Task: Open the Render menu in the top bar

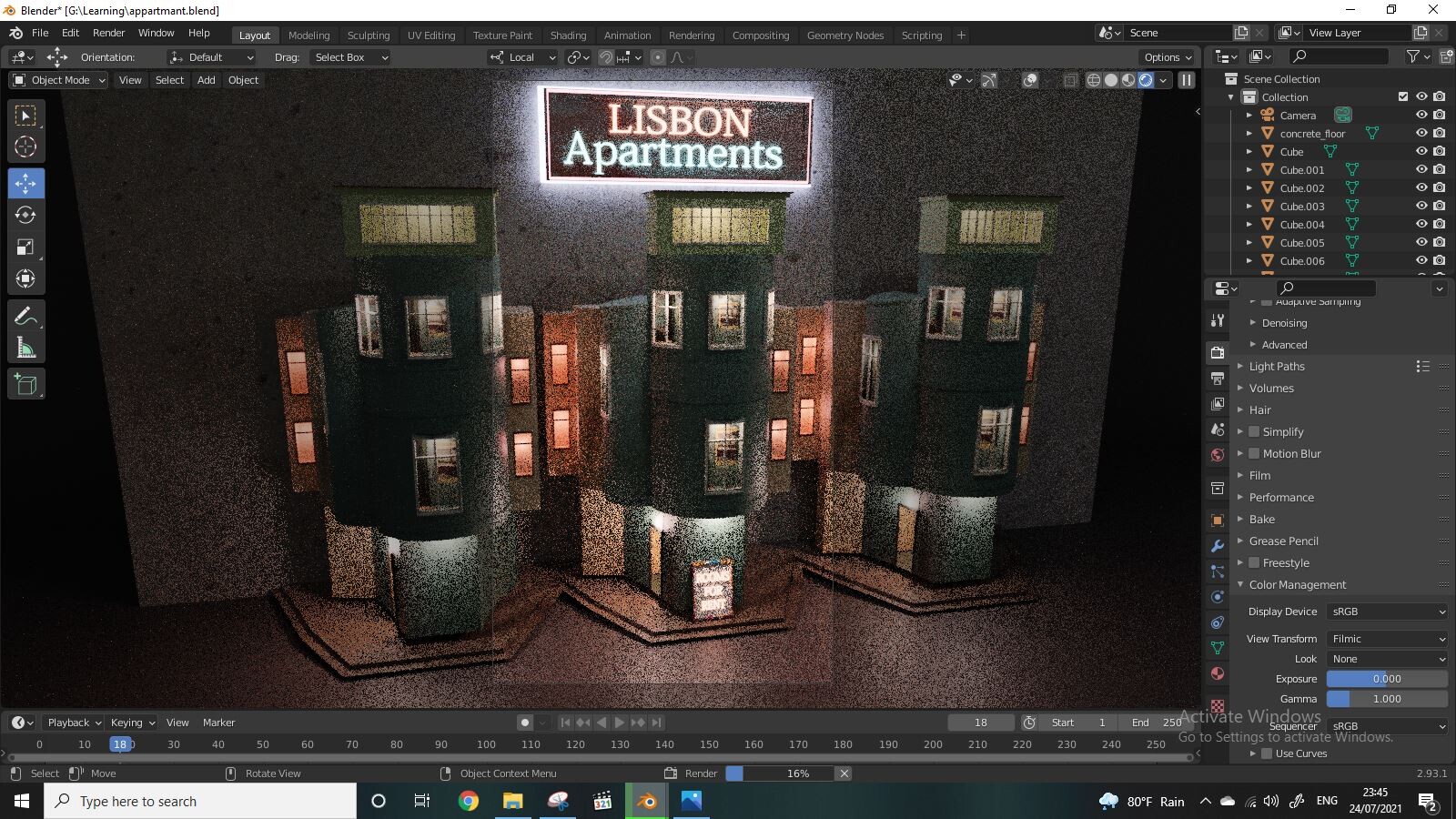Action: [109, 33]
